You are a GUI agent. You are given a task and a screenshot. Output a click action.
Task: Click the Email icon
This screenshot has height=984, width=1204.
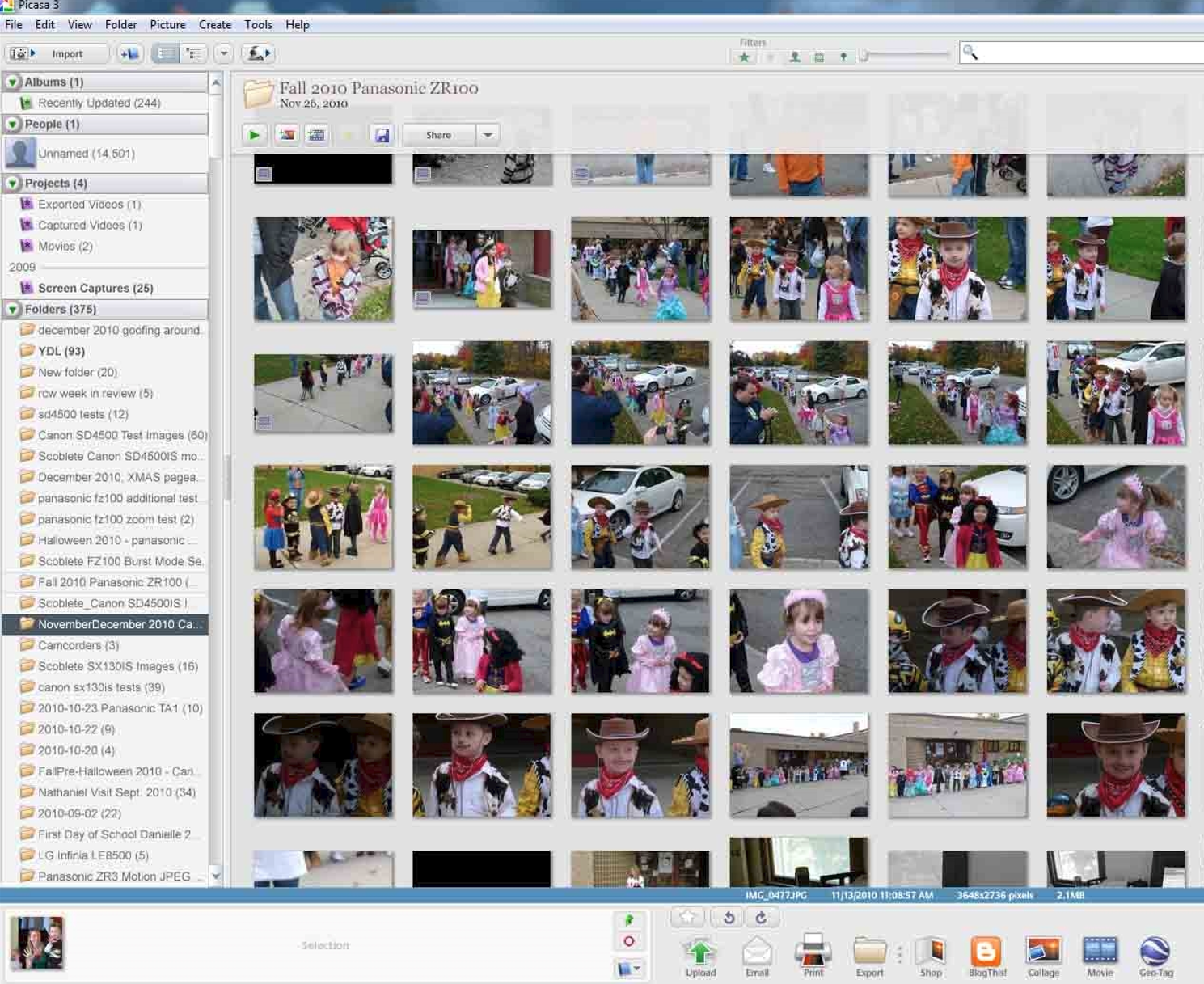pos(757,954)
